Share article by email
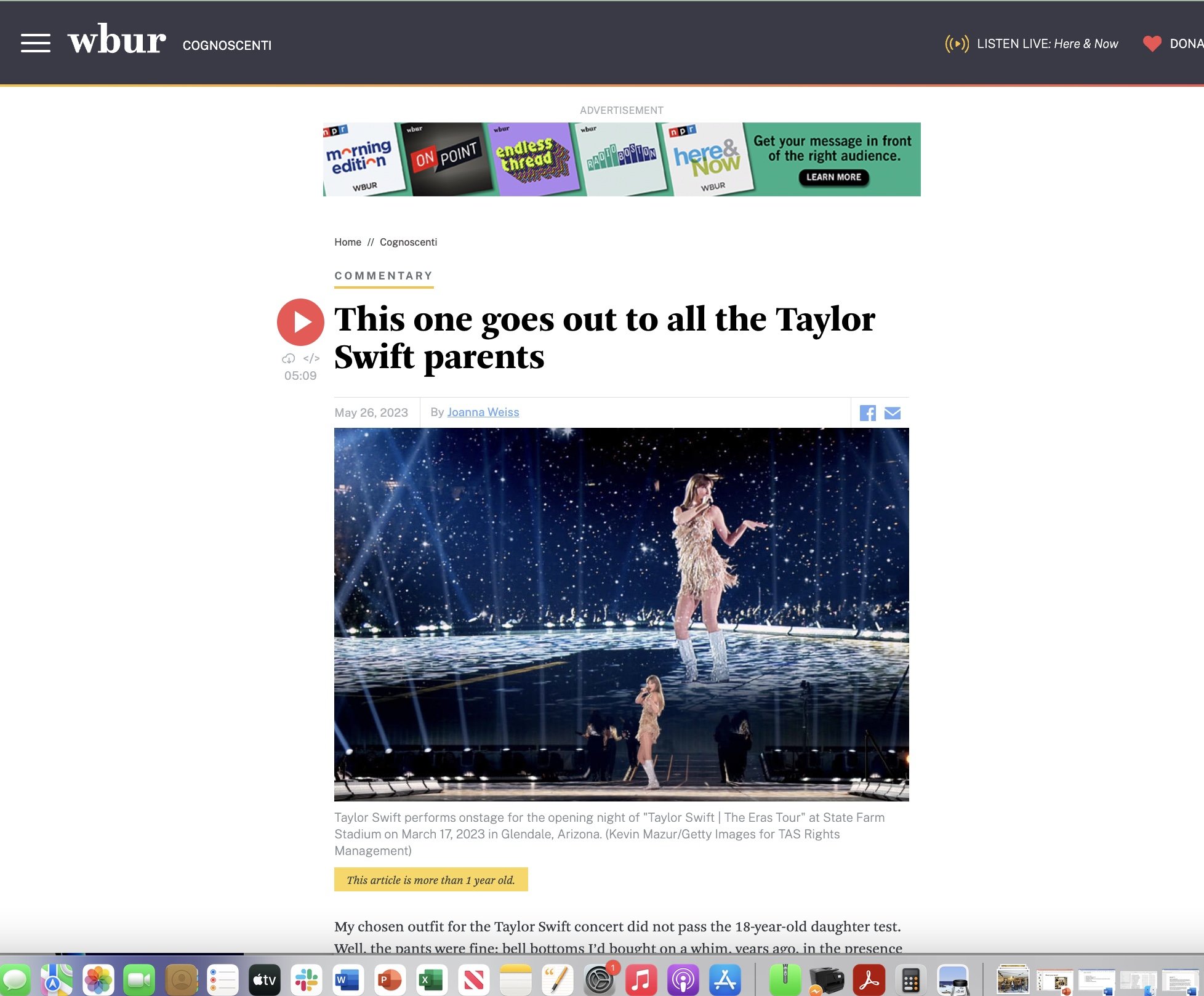Screen dimensions: 1204x996 [893, 413]
